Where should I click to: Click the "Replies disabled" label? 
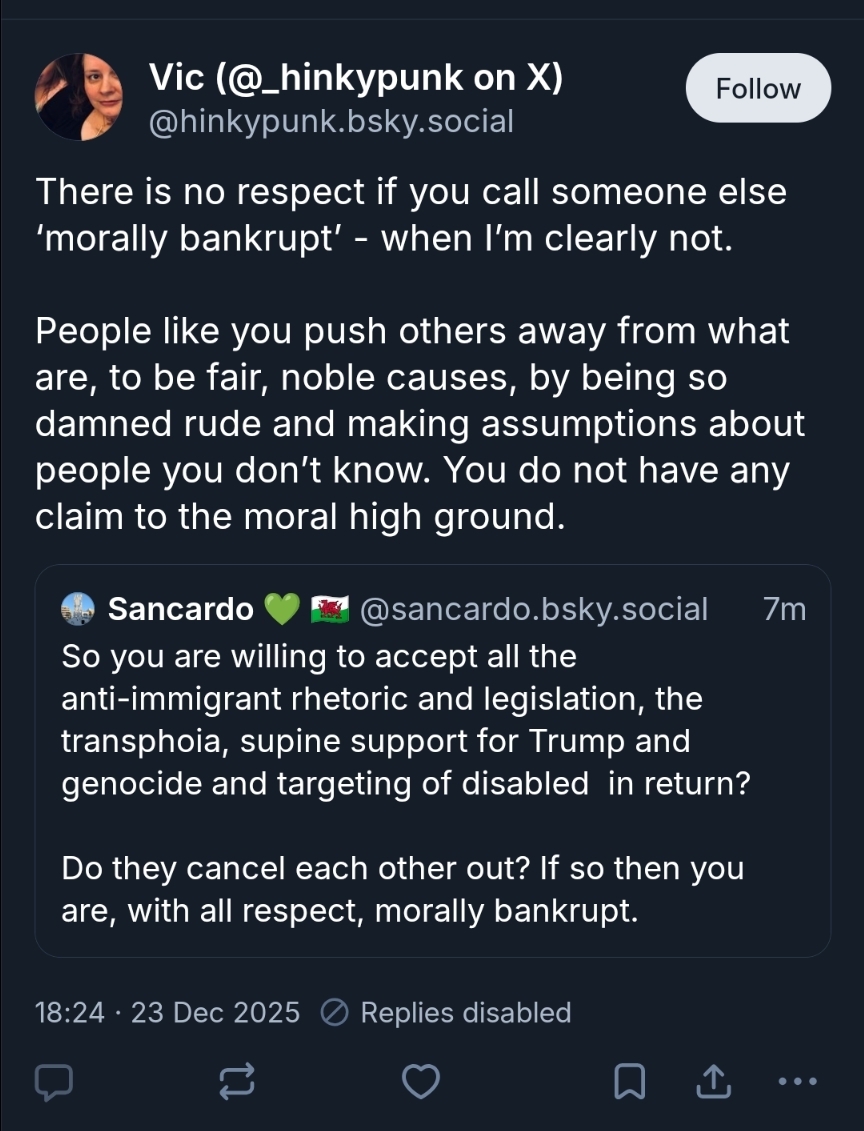coord(465,1012)
